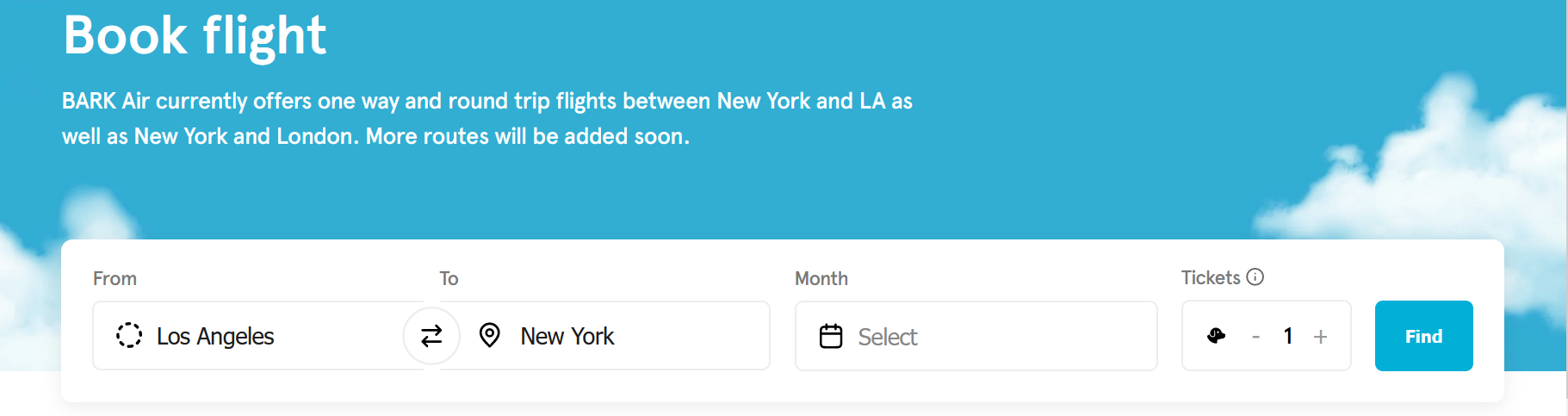Click the From field label
Screen dimensions: 1568x416
[x=115, y=278]
